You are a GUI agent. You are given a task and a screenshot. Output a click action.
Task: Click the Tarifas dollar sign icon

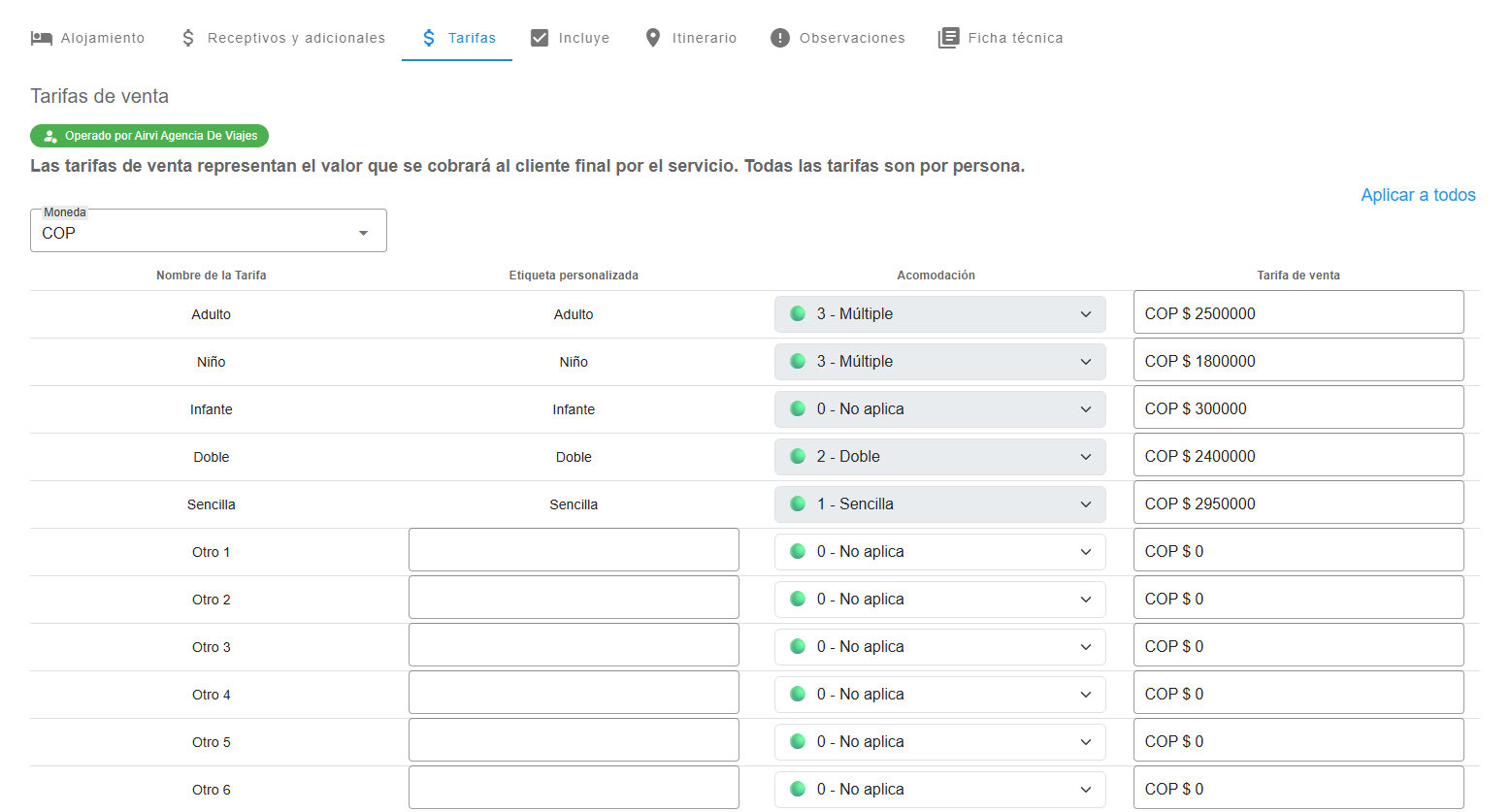tap(429, 38)
